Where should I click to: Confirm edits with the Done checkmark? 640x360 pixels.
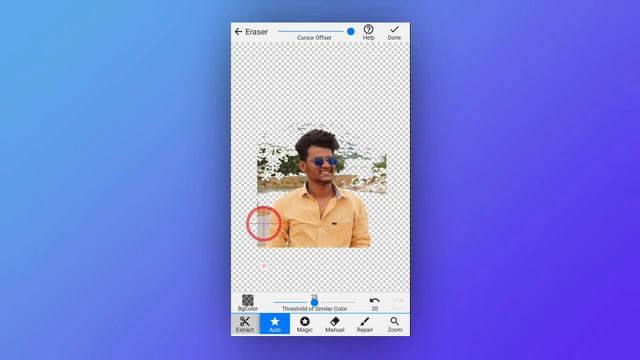tap(394, 29)
